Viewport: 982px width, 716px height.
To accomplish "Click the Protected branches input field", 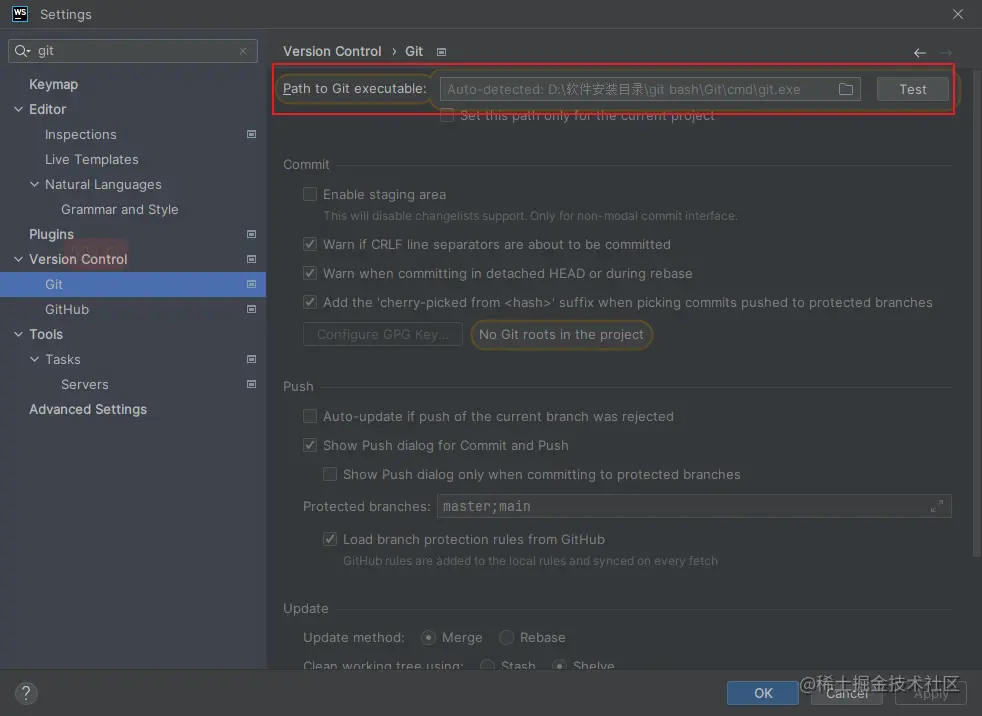I will point(694,506).
